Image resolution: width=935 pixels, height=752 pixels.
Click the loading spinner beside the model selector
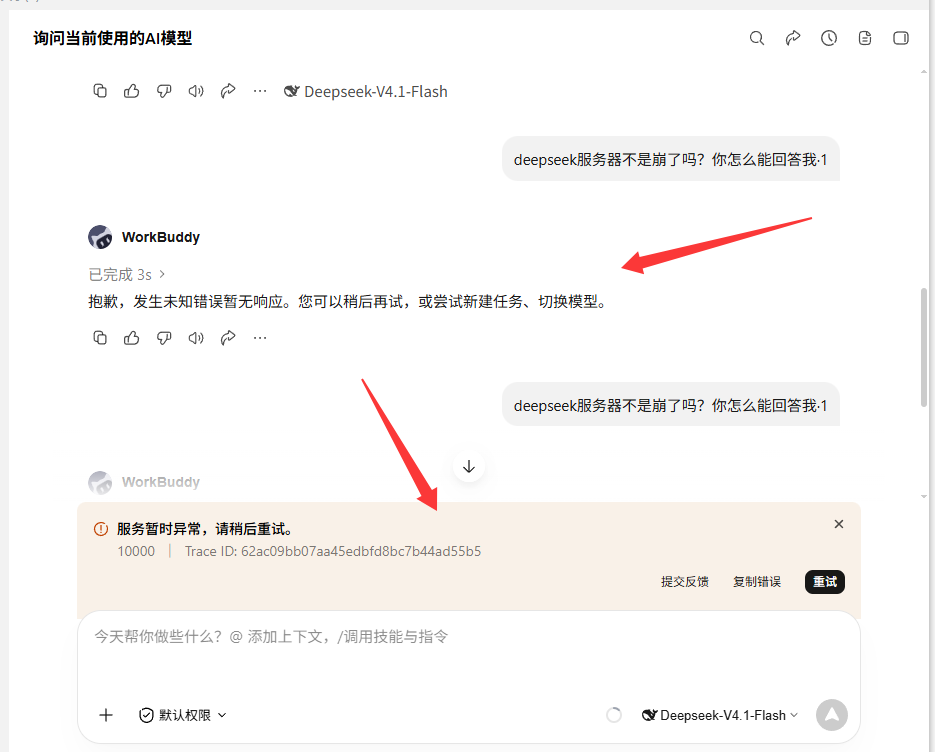(x=614, y=714)
